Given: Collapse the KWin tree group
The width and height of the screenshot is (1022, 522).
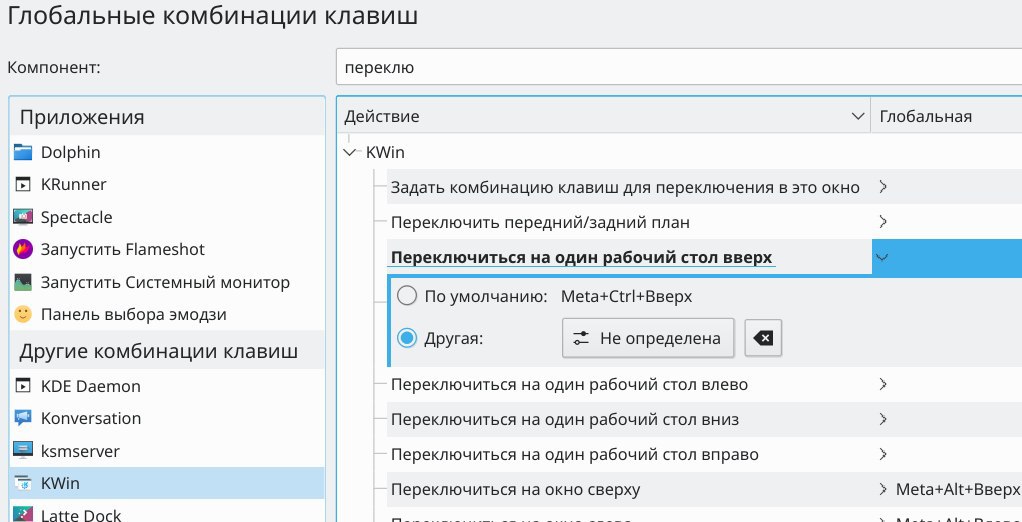Looking at the screenshot, I should pyautogui.click(x=351, y=152).
